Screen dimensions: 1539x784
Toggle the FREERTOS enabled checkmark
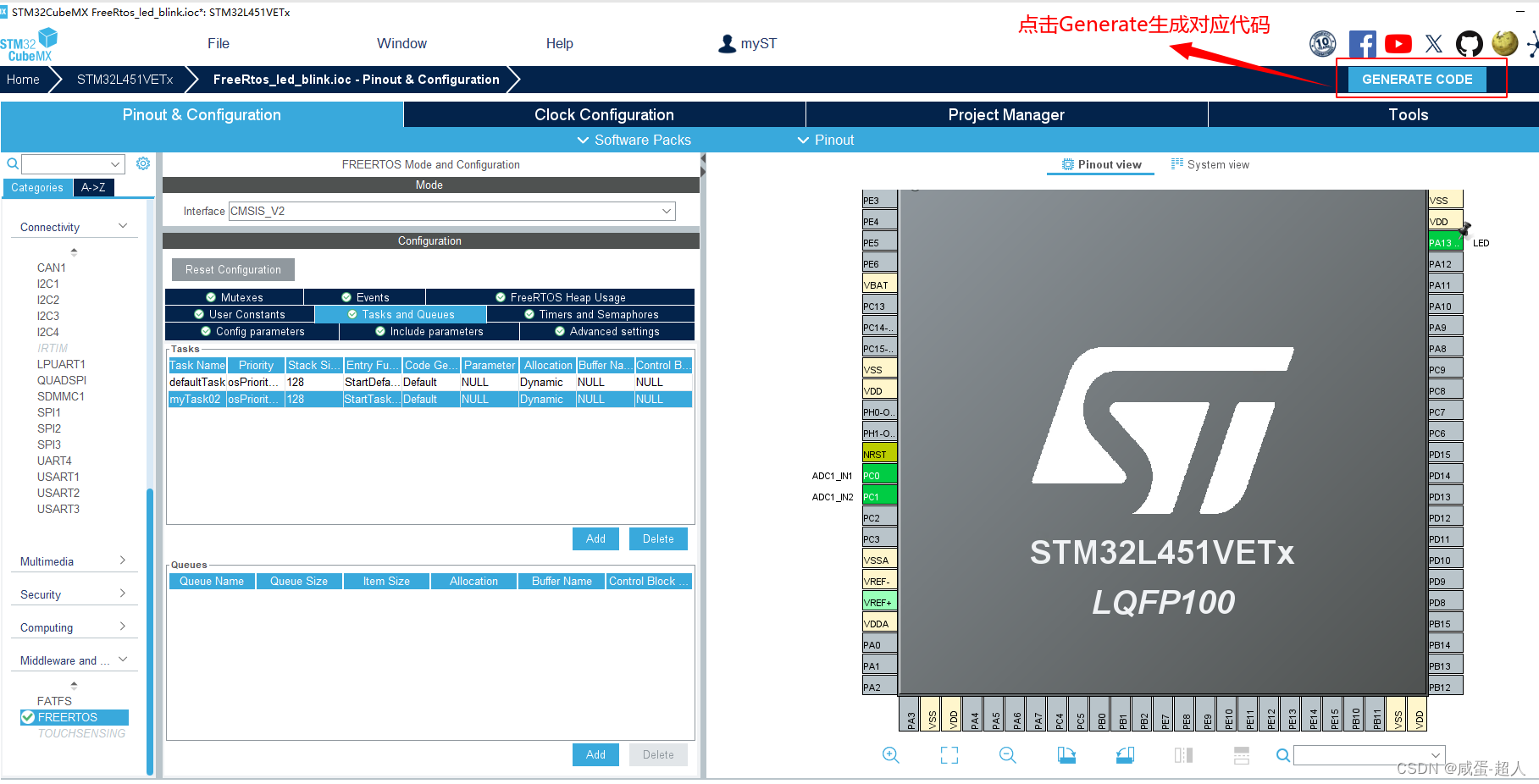(28, 717)
